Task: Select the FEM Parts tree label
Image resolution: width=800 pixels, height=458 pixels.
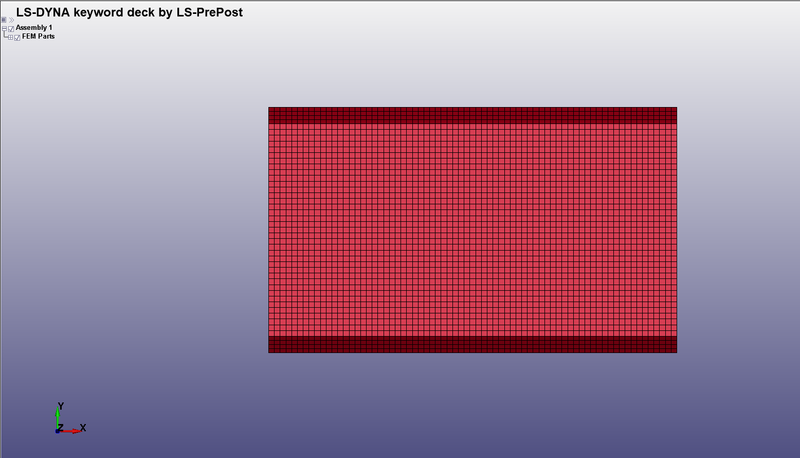Action: [x=38, y=36]
